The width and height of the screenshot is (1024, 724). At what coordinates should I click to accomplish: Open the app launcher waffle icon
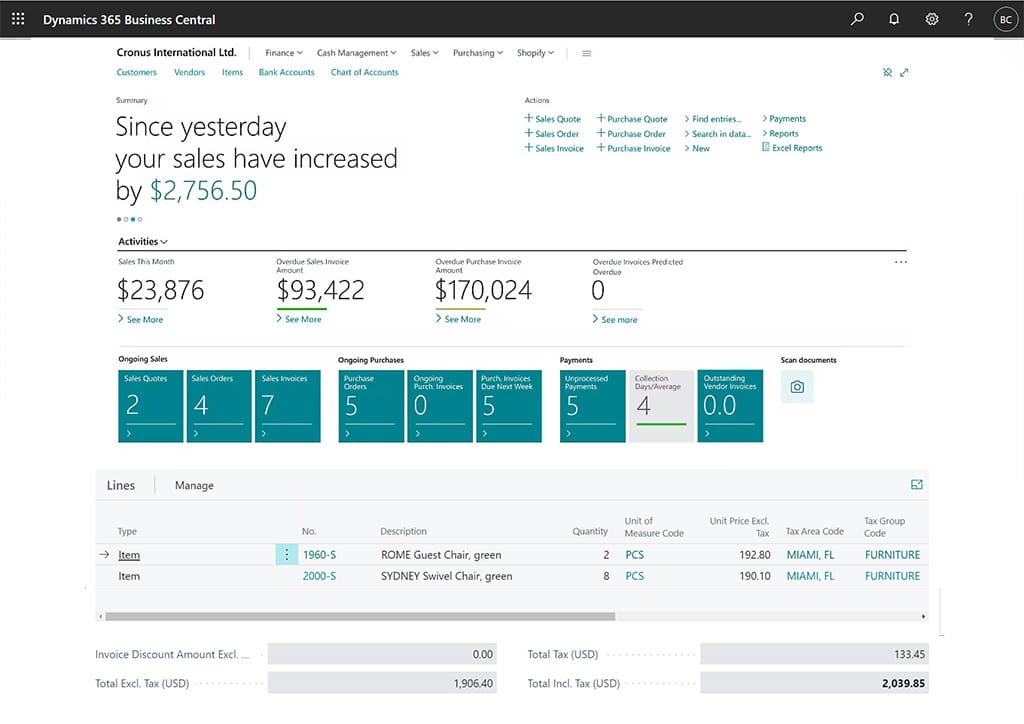click(18, 19)
